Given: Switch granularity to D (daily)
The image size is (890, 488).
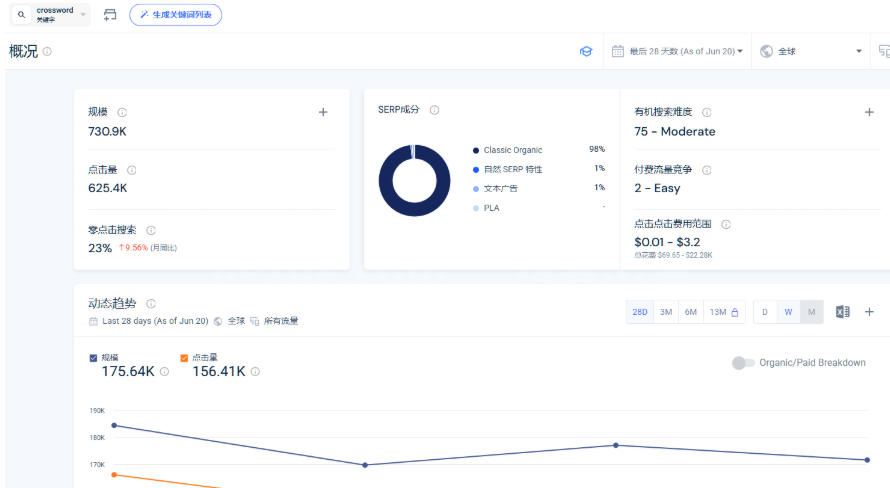Looking at the screenshot, I should (x=765, y=312).
